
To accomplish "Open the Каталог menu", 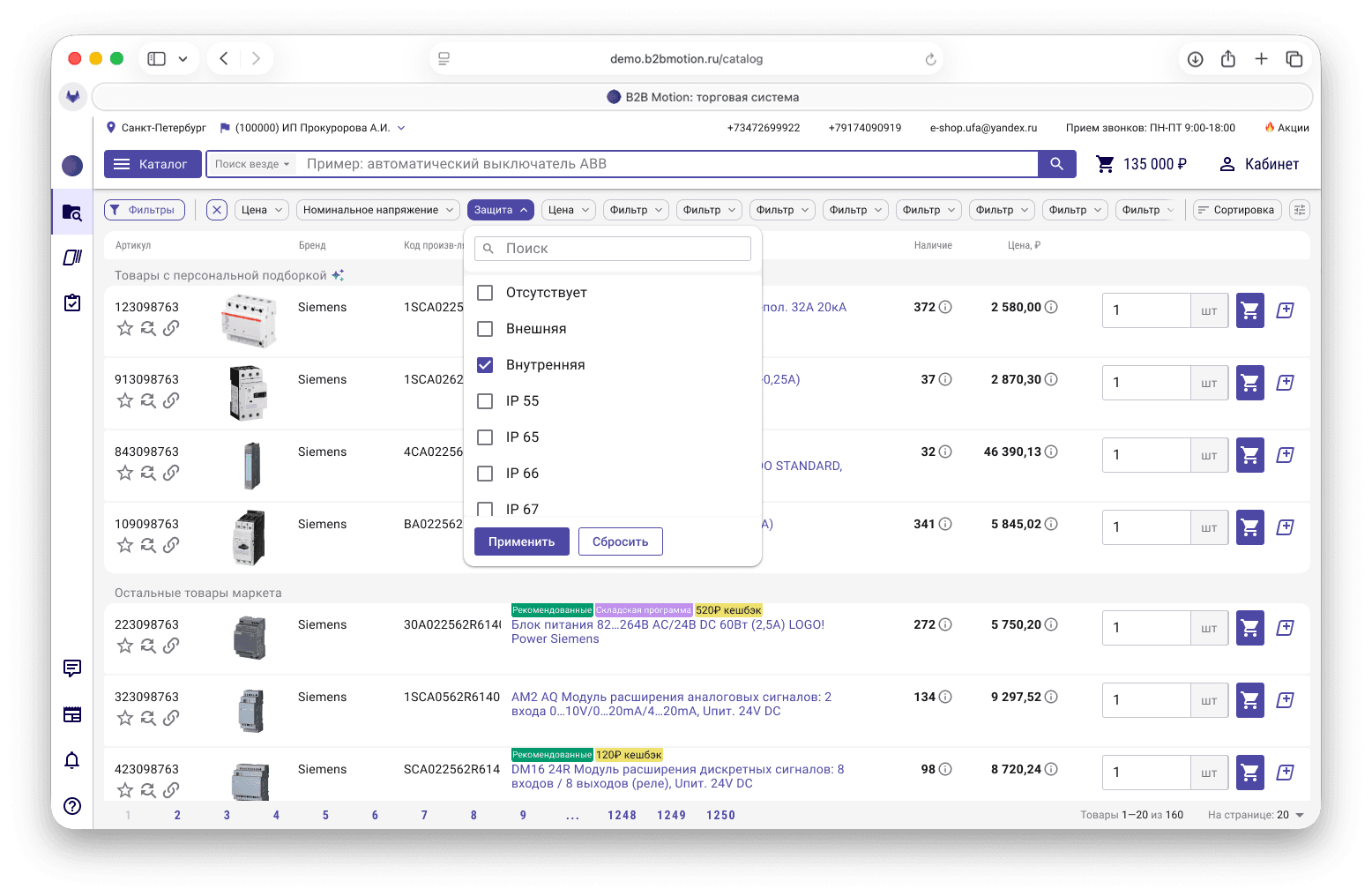I will pos(153,164).
